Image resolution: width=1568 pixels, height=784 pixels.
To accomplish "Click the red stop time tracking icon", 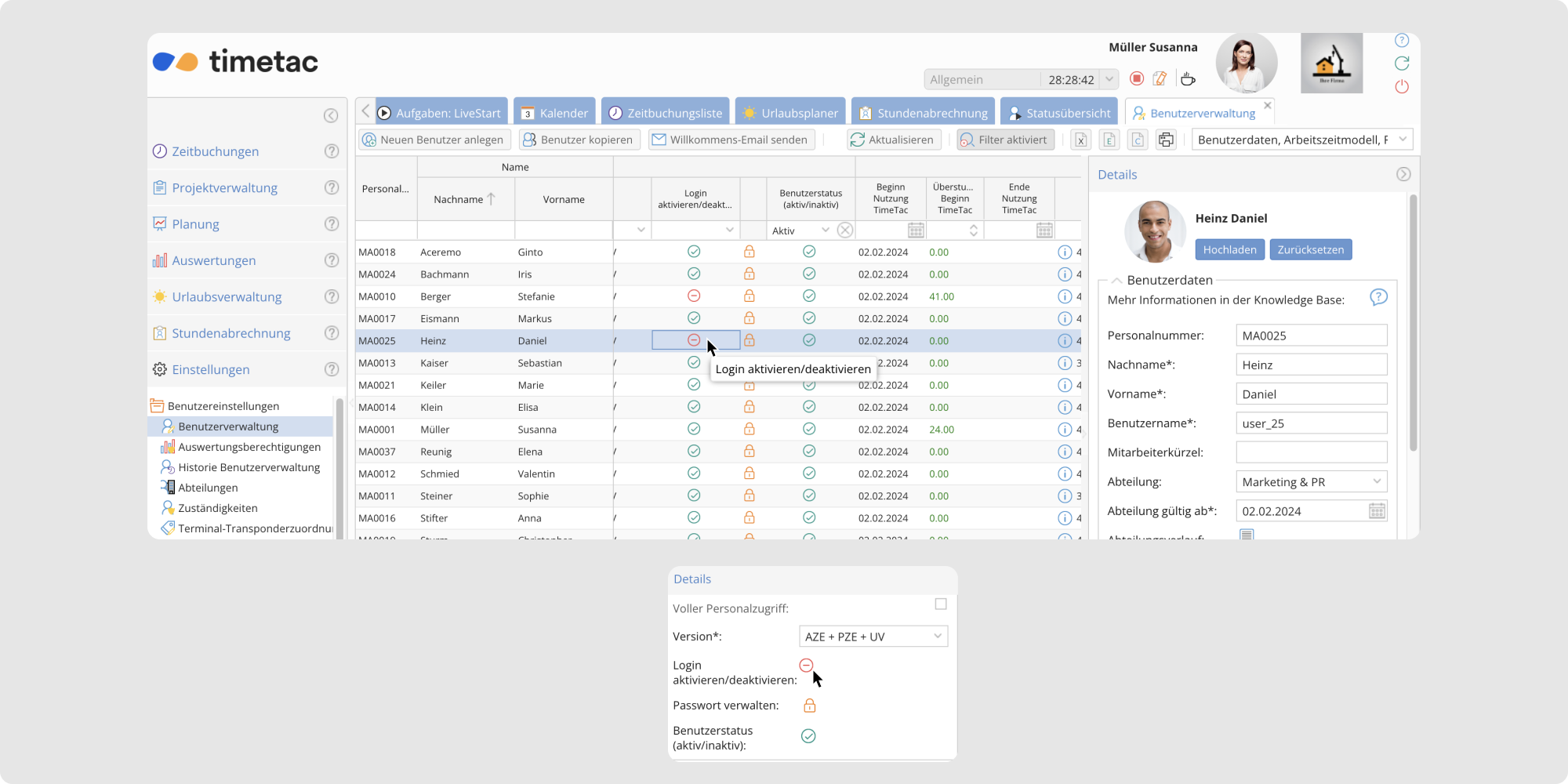I will (x=1137, y=78).
